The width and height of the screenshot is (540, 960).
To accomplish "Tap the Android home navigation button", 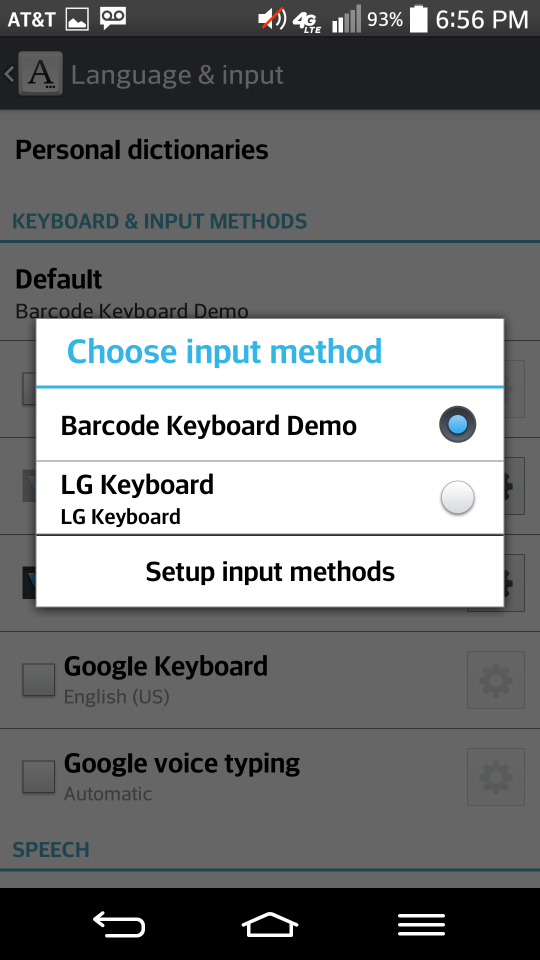I will (x=270, y=924).
